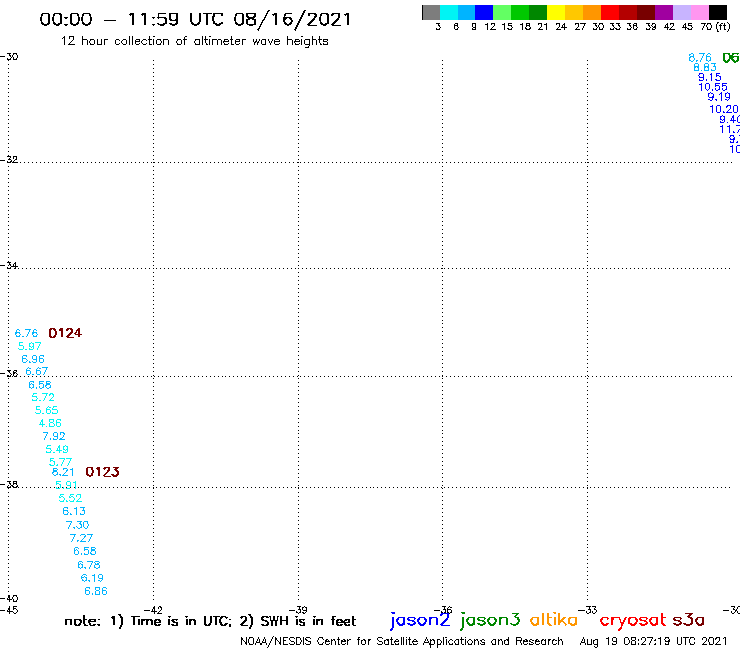Select the 6.67 reading
Image resolution: width=740 pixels, height=650 pixels.
point(37,371)
